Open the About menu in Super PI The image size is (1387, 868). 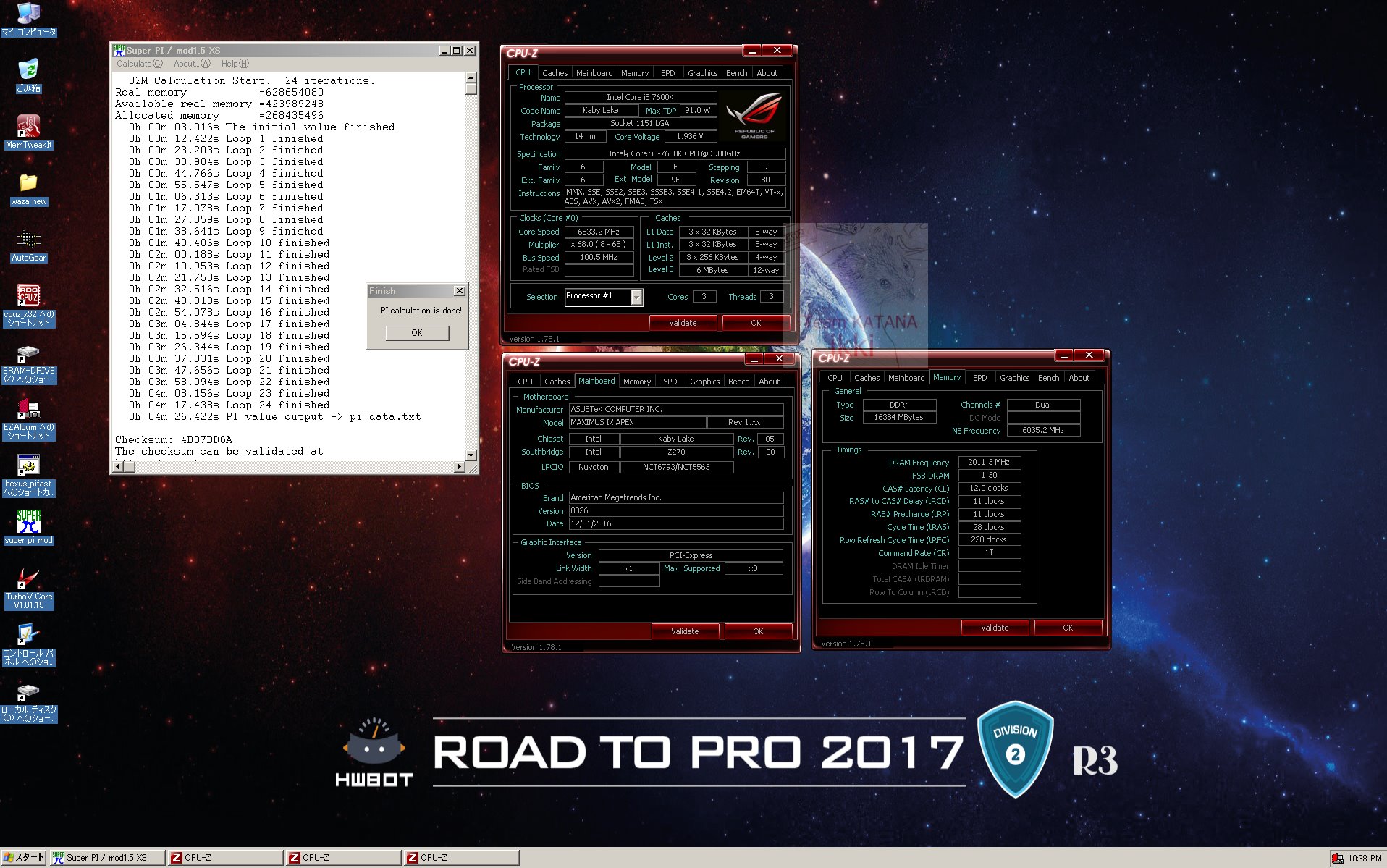coord(192,64)
